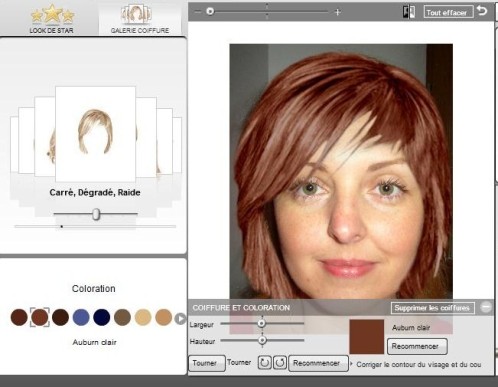Screen dimensions: 498x387
Task: Open the Galerie Coiffure tab
Action: 140,19
